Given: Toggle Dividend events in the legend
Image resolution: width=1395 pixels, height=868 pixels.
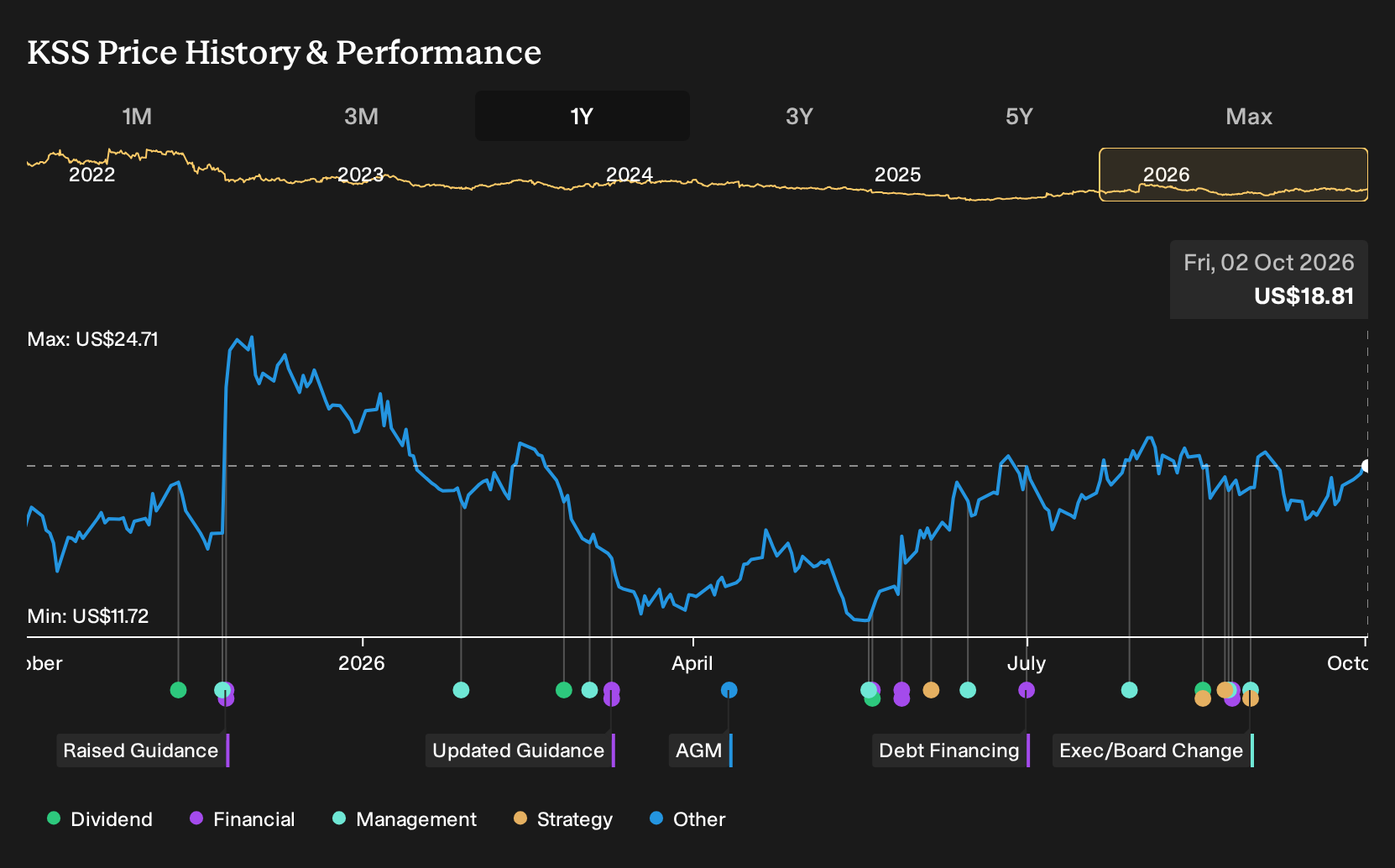Looking at the screenshot, I should coord(100,819).
